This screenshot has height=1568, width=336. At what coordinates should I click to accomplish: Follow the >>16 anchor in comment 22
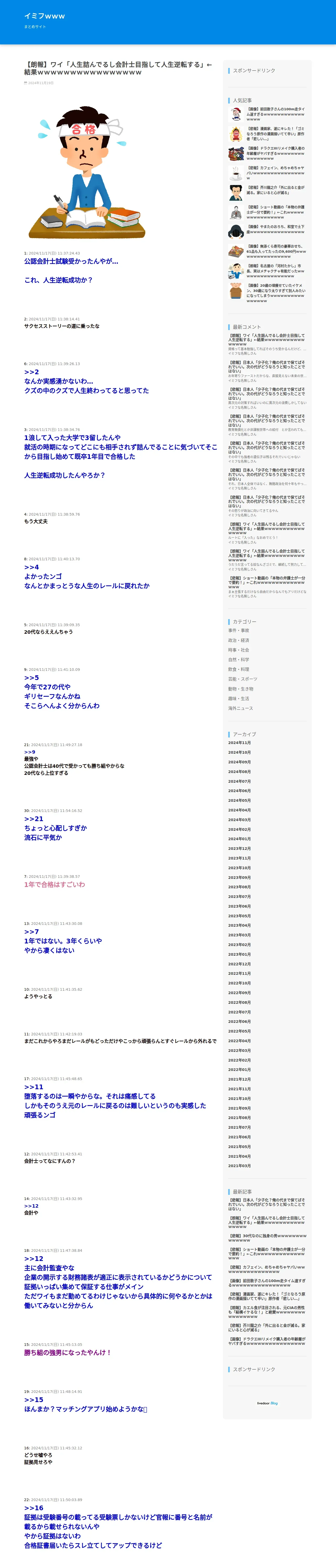(33, 1508)
